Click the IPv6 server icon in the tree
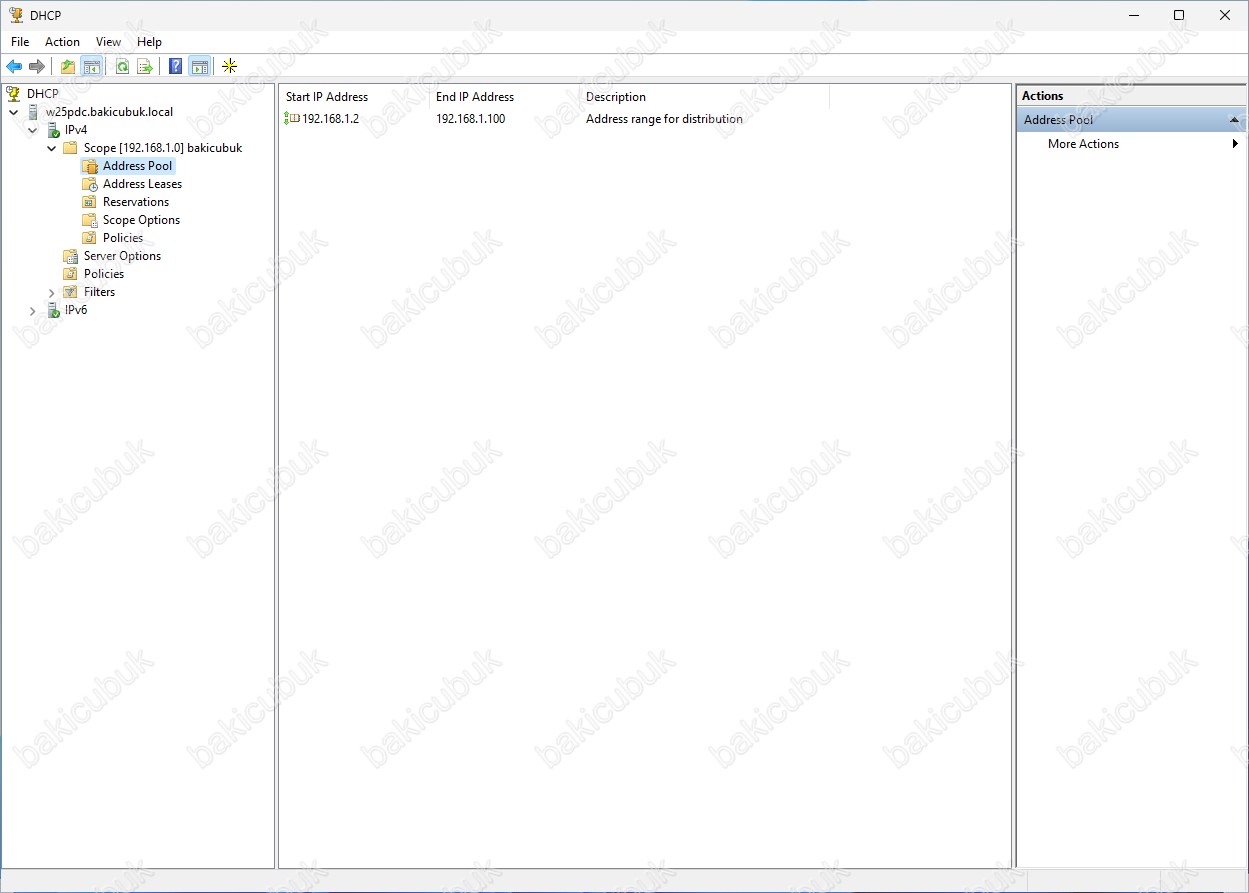Viewport: 1249px width, 893px height. click(x=53, y=310)
